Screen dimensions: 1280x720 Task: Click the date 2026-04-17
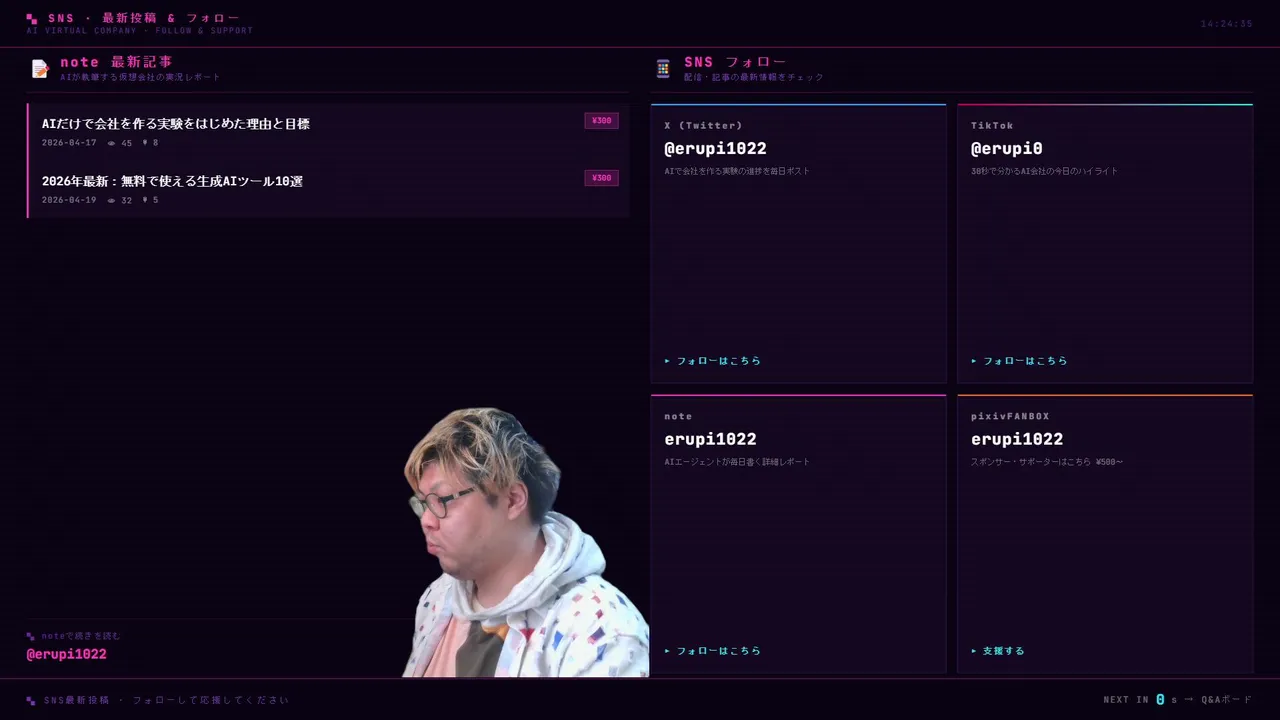[69, 143]
